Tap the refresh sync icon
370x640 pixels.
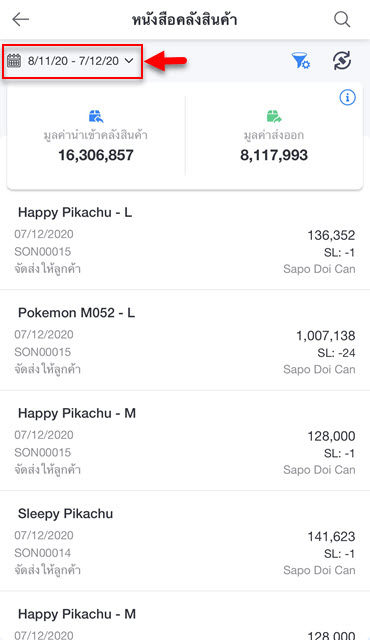pos(342,61)
